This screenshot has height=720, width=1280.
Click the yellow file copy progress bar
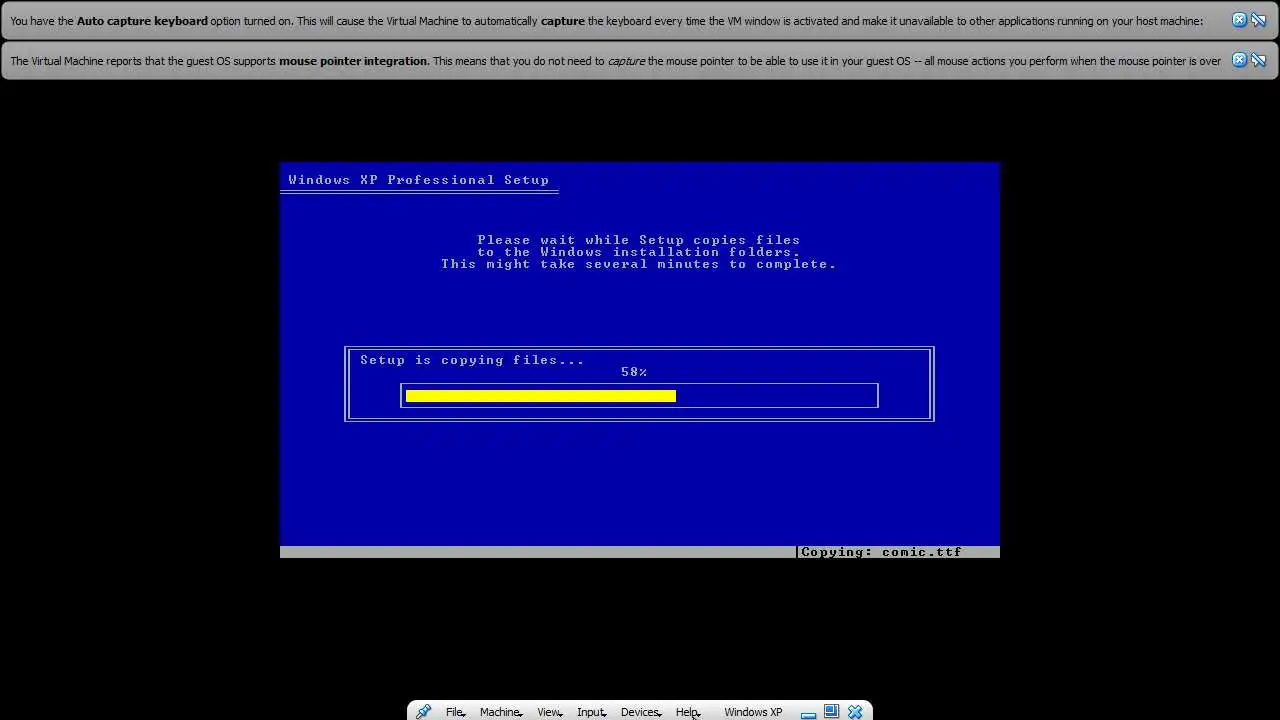541,396
